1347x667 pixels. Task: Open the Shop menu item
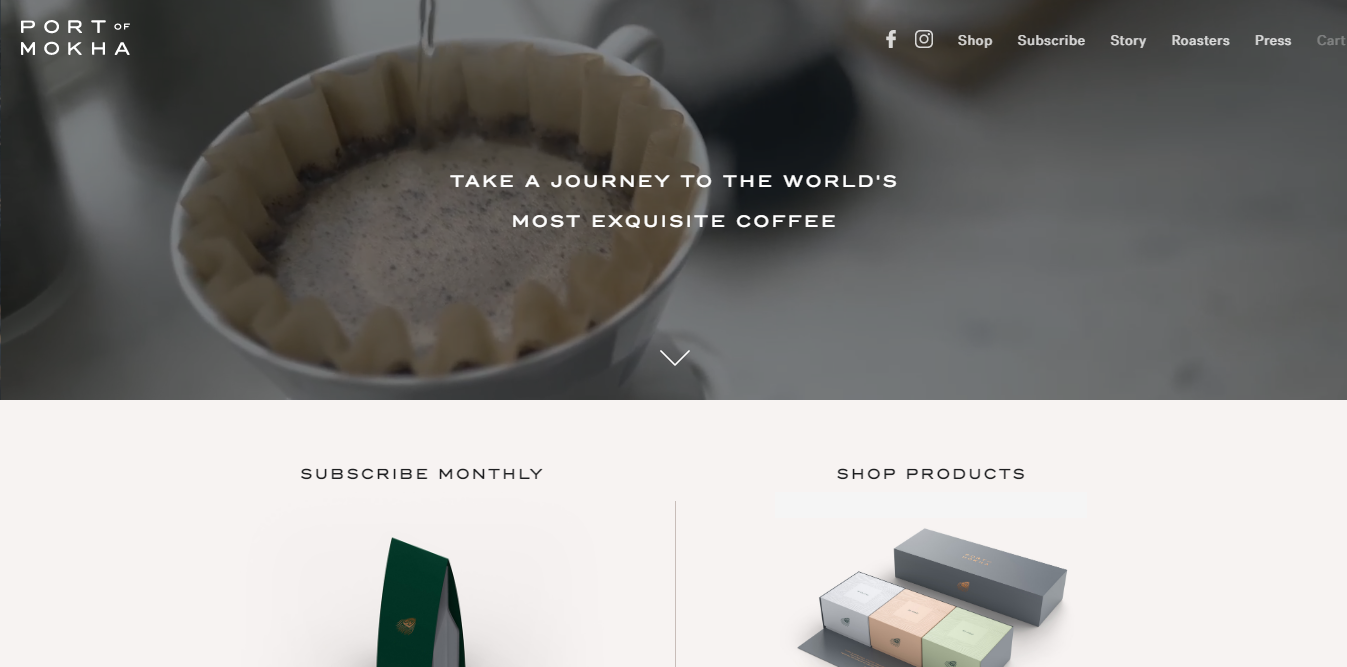coord(975,40)
